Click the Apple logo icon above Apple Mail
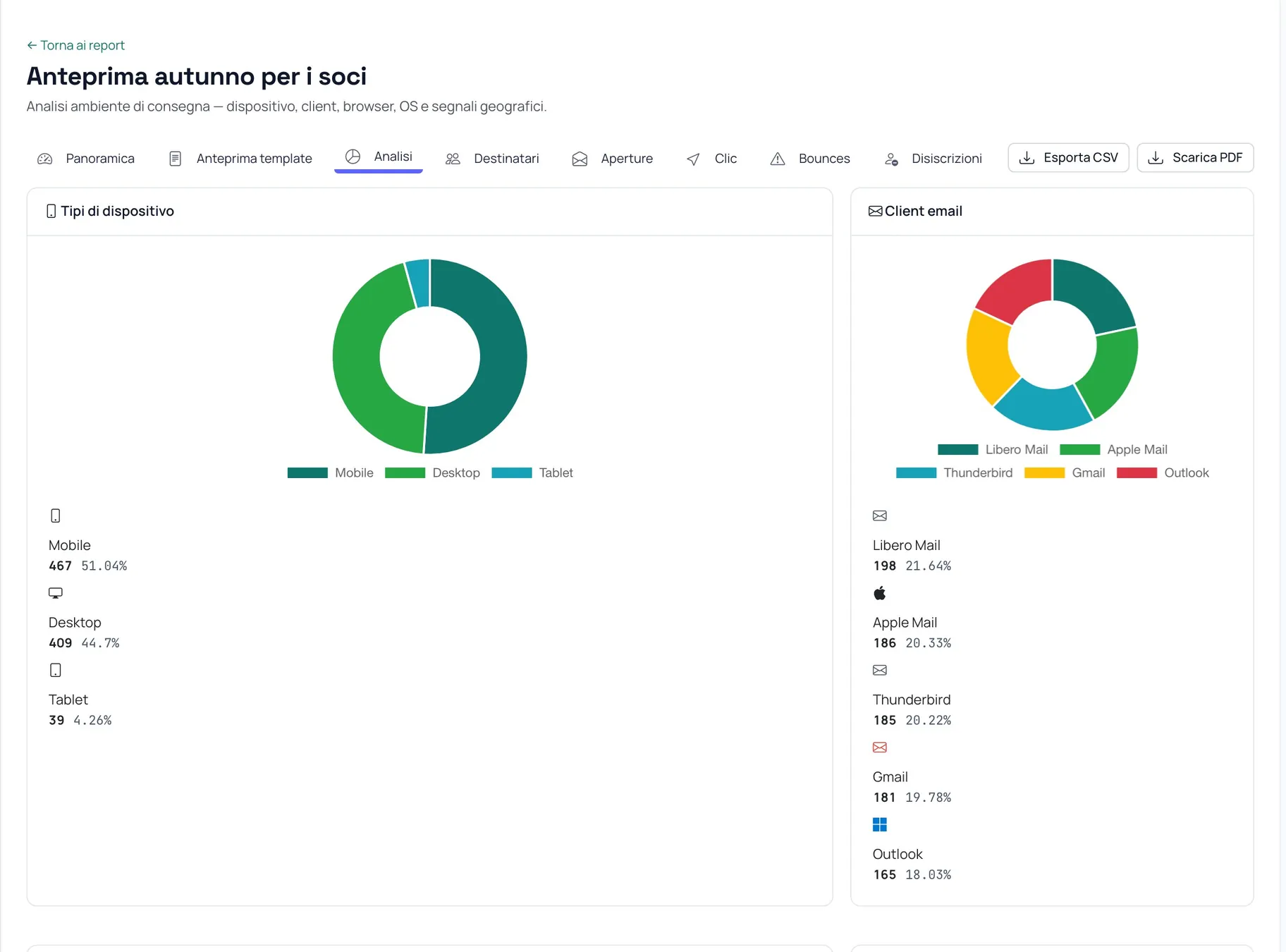Image resolution: width=1286 pixels, height=952 pixels. pos(879,593)
